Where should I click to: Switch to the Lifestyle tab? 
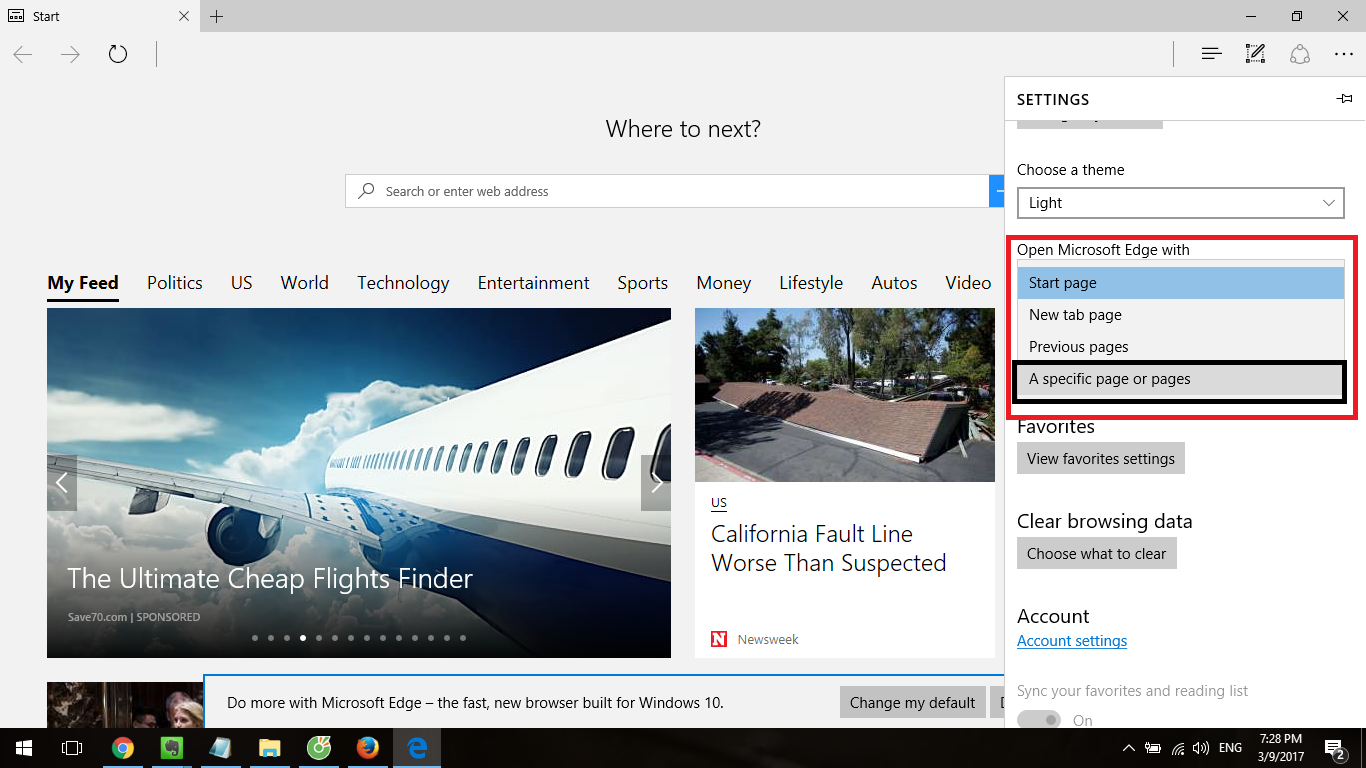(x=811, y=283)
